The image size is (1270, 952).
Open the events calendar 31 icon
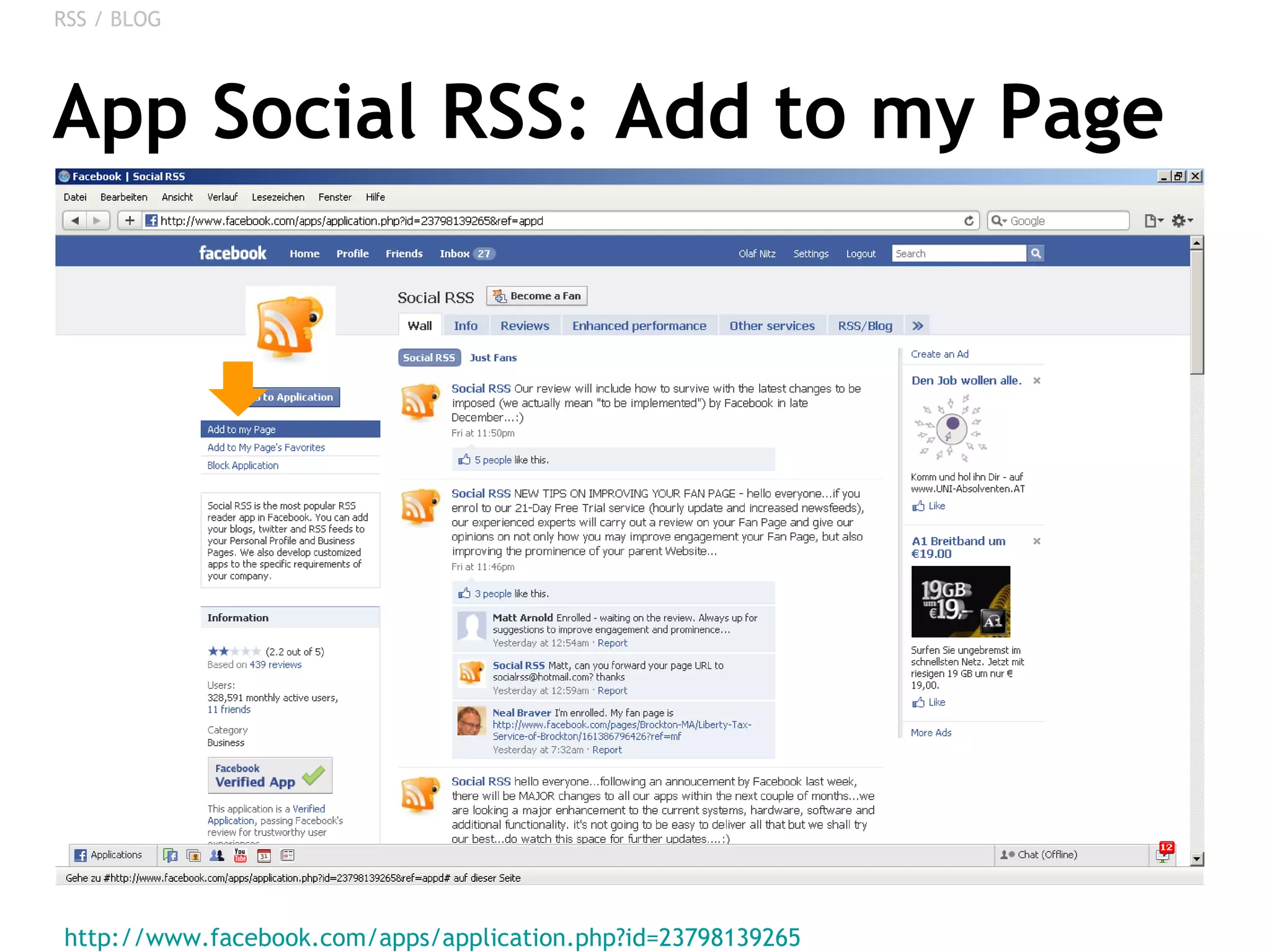pos(264,856)
